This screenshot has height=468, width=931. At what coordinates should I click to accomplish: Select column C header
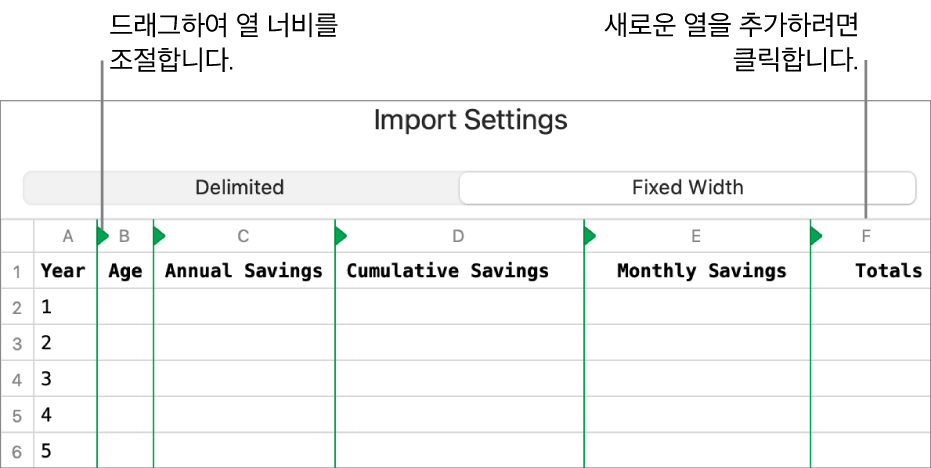click(x=244, y=237)
